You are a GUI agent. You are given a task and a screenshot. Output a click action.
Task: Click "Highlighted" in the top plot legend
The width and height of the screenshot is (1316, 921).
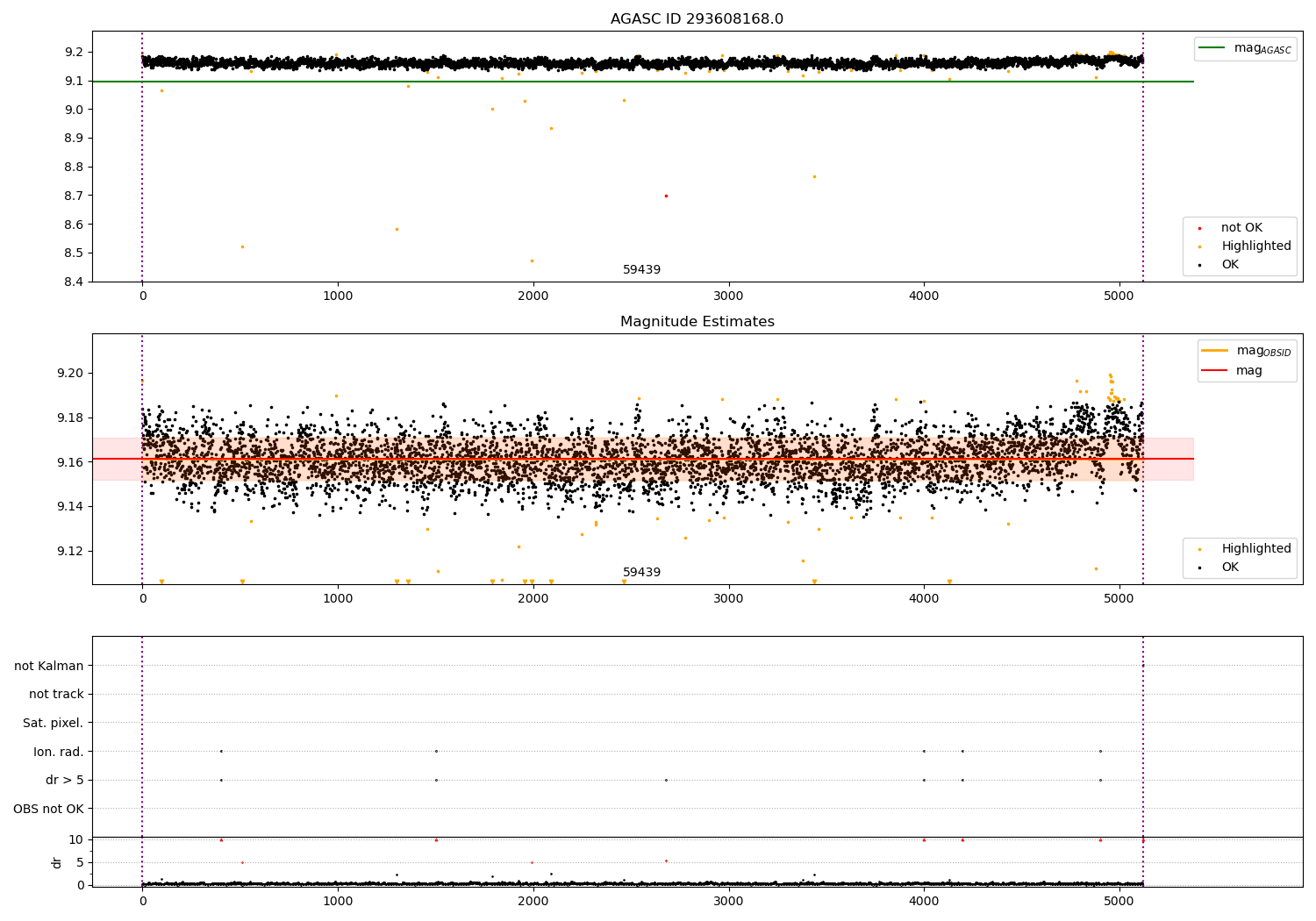(x=1244, y=246)
